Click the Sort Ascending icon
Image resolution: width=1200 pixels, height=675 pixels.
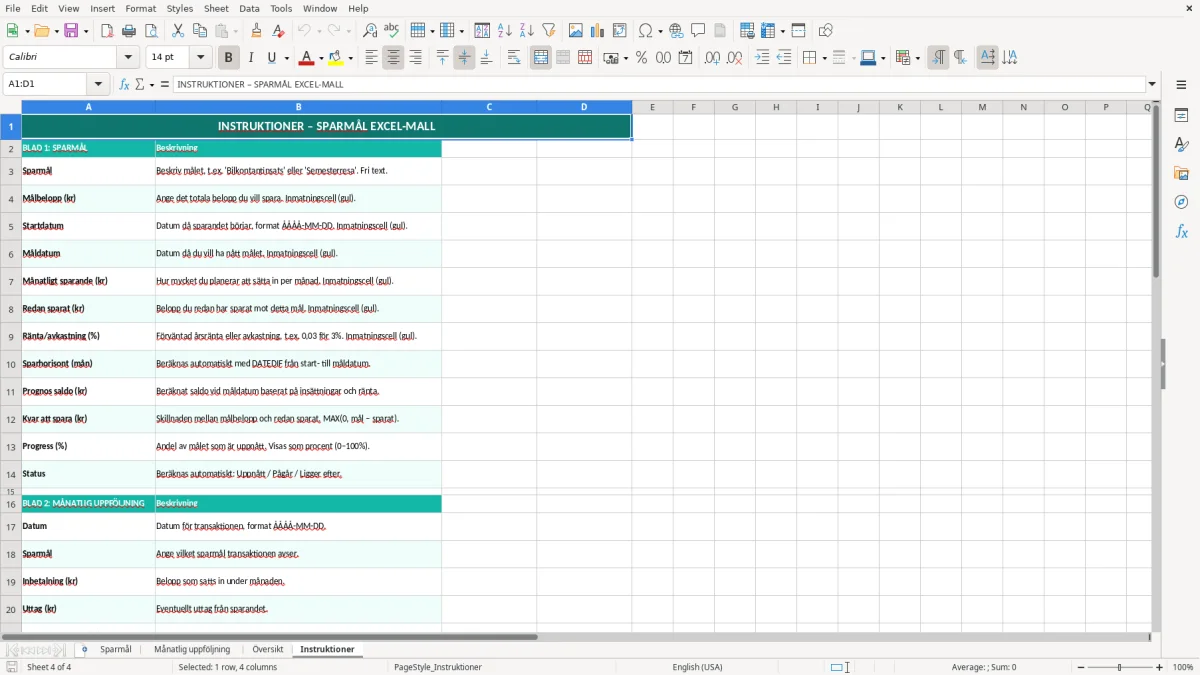tap(505, 31)
